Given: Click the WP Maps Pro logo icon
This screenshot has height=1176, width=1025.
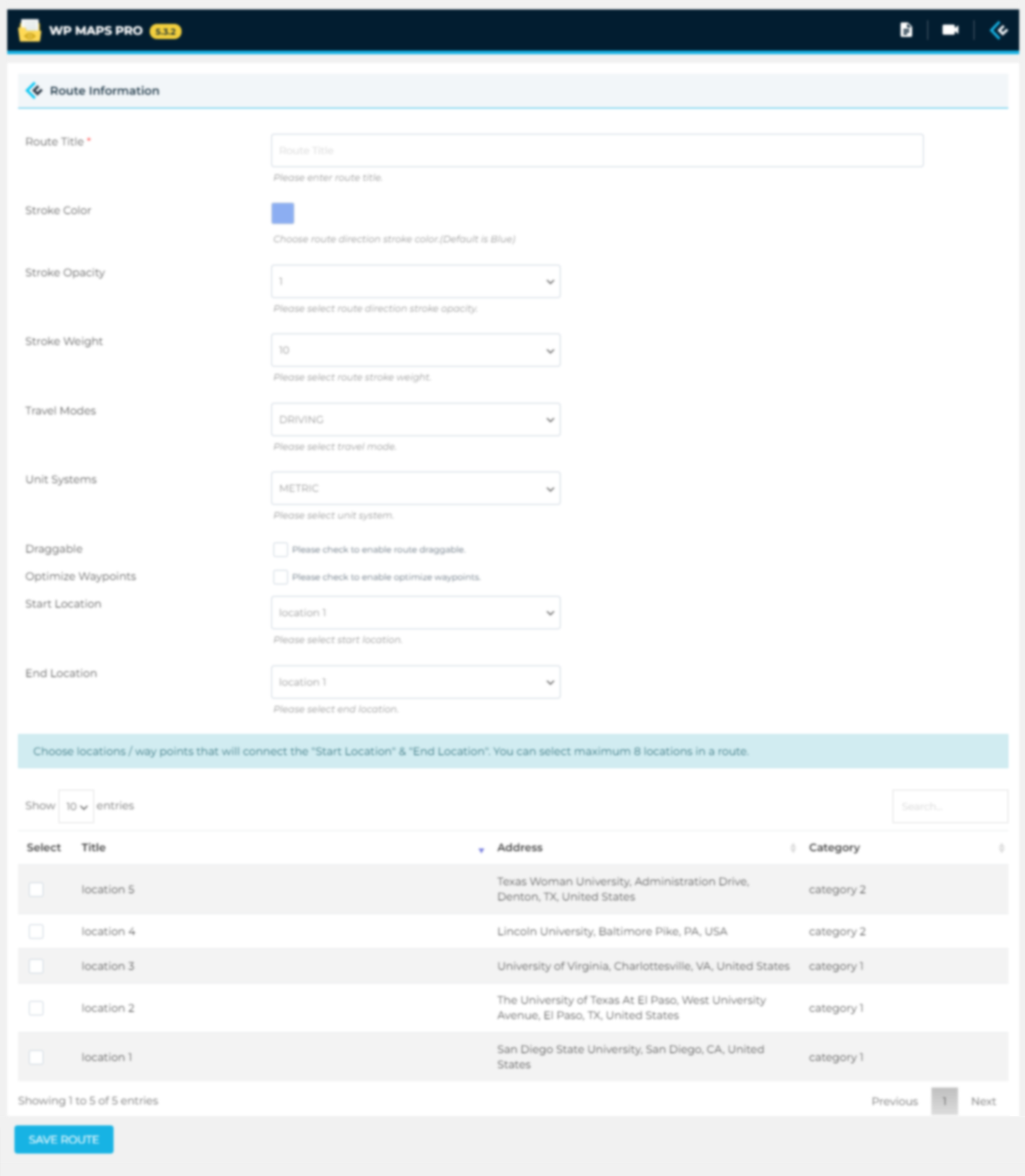Looking at the screenshot, I should [x=30, y=30].
